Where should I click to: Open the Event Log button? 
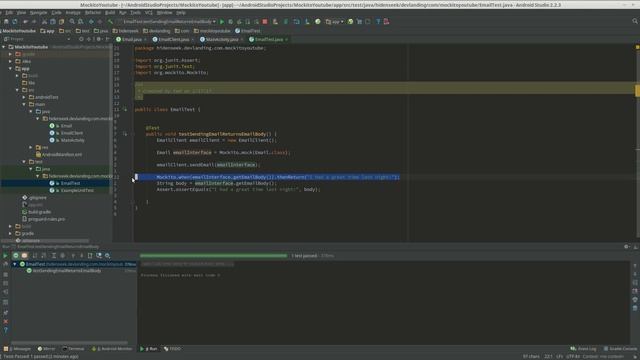(583, 349)
